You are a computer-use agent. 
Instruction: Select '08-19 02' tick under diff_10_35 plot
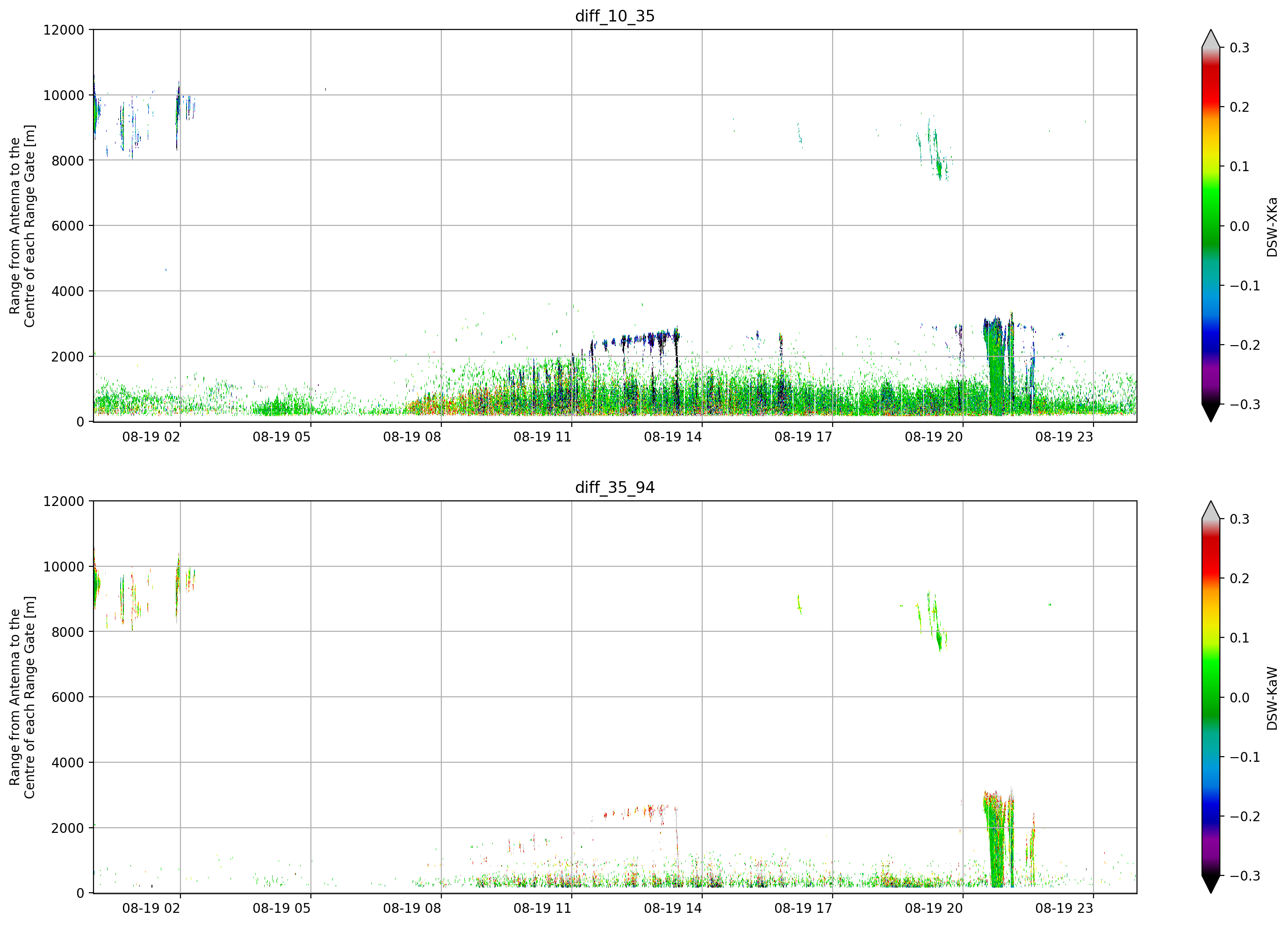(x=151, y=437)
